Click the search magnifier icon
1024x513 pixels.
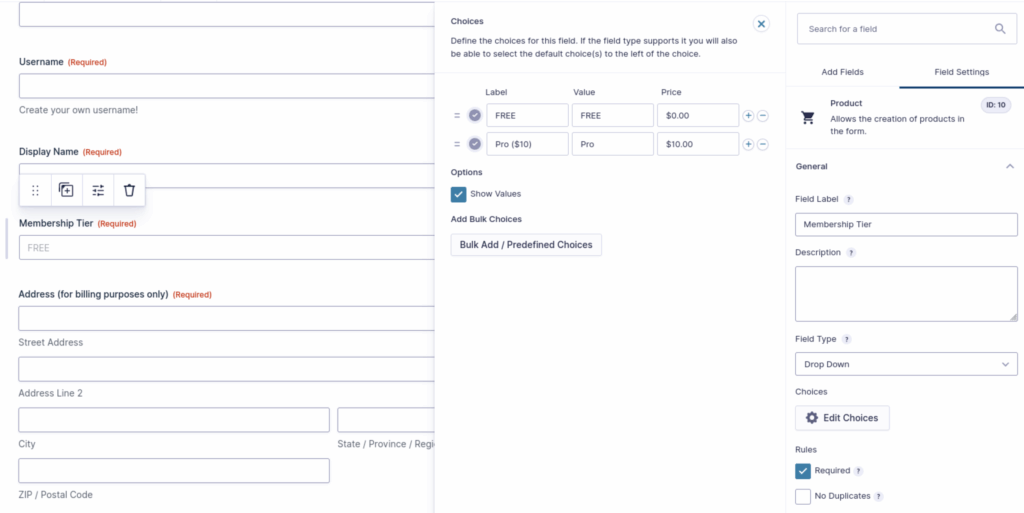click(1000, 29)
